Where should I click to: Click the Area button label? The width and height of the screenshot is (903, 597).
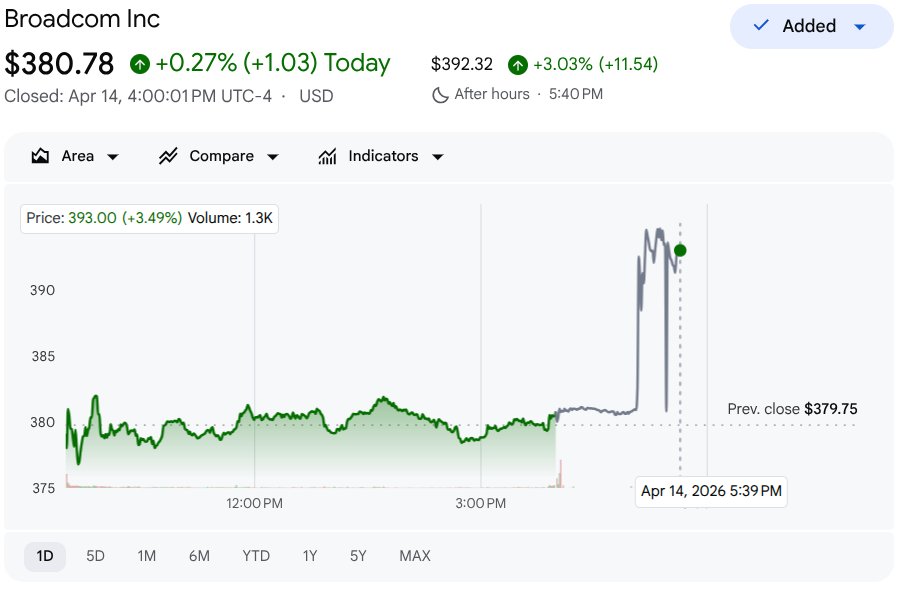tap(78, 156)
